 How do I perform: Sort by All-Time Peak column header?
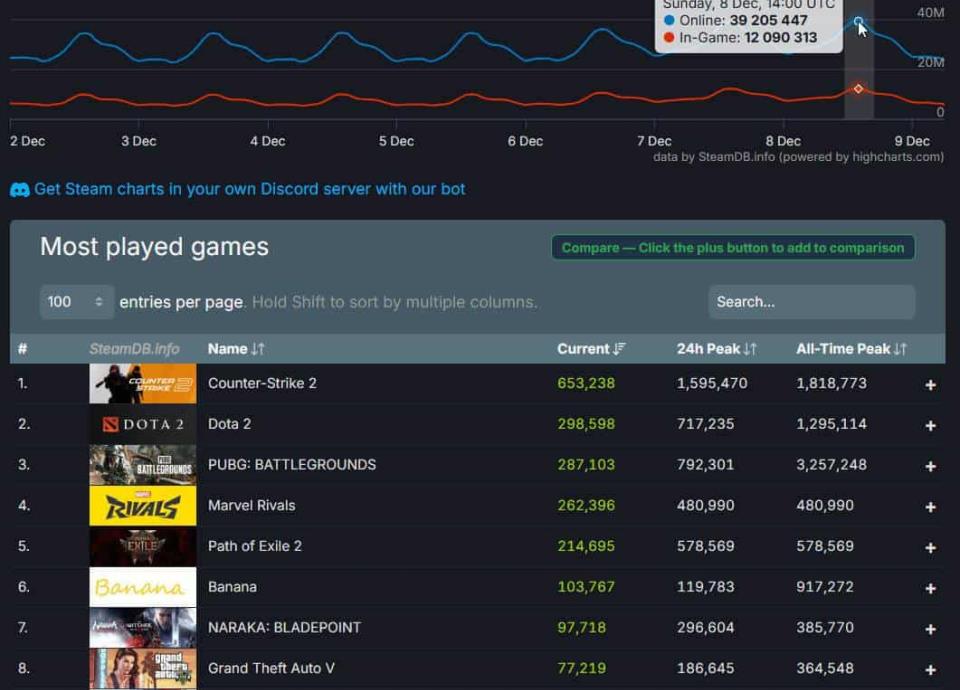tap(850, 349)
